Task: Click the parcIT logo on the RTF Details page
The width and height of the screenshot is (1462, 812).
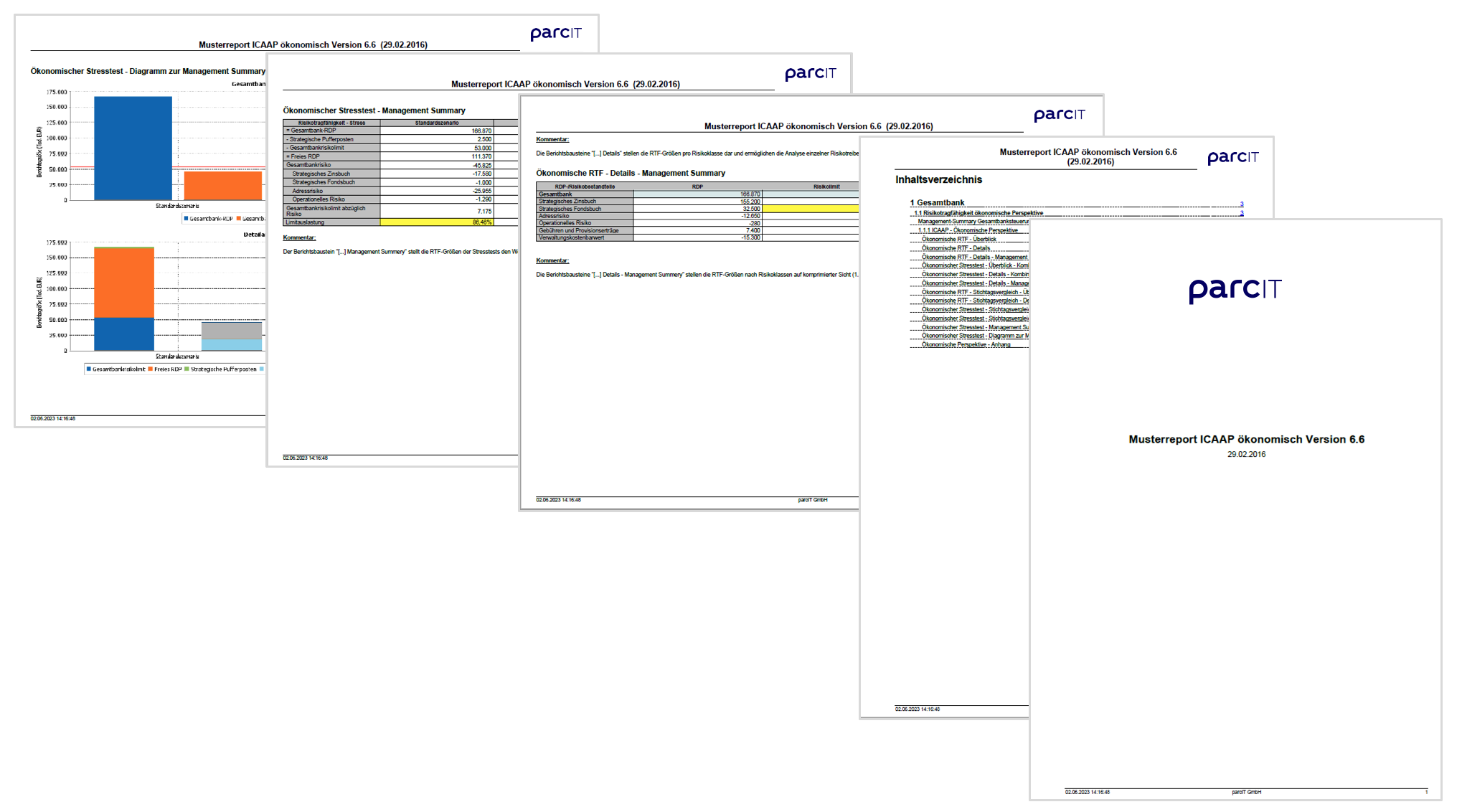Action: pos(1059,115)
